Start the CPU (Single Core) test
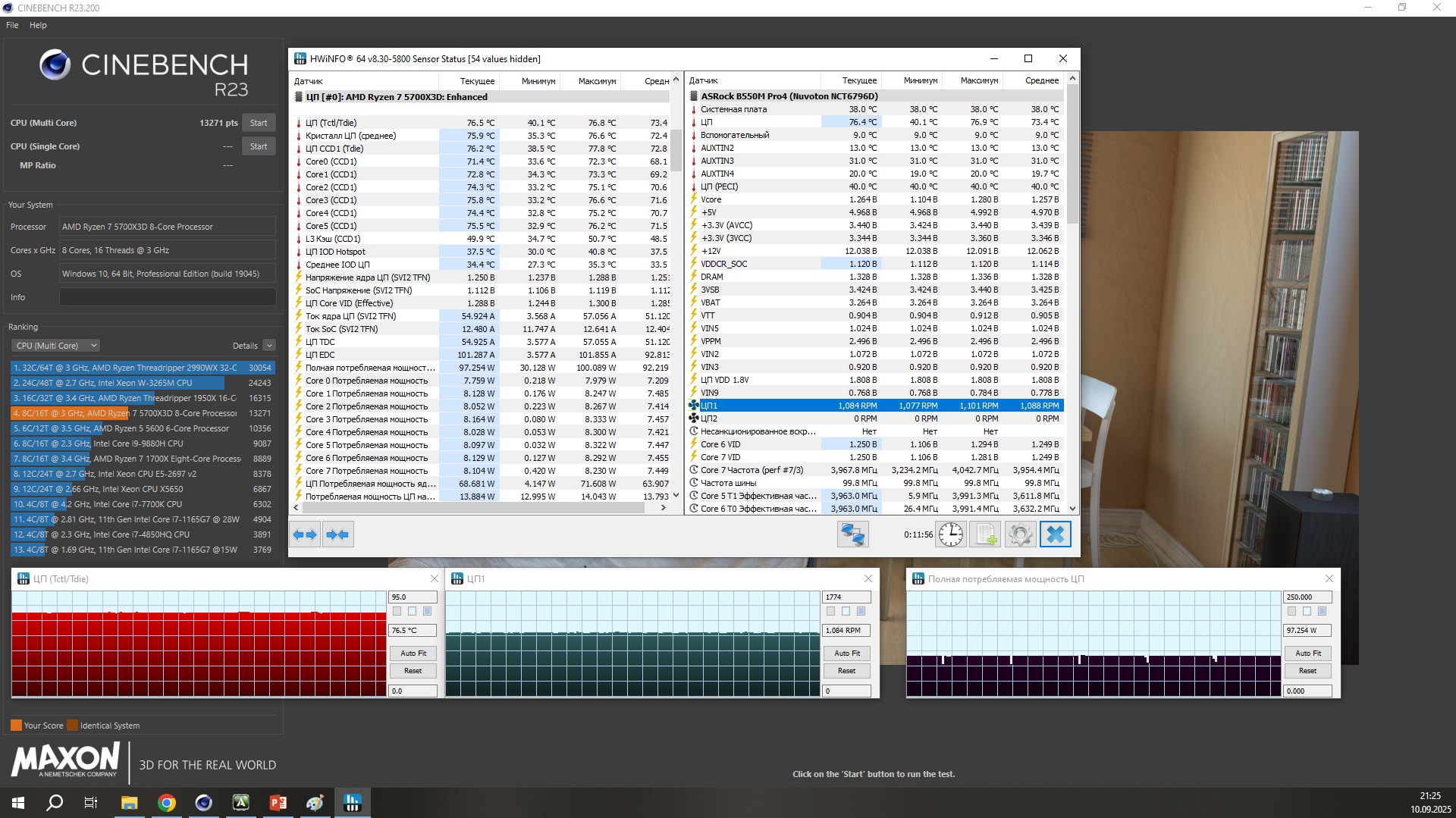The width and height of the screenshot is (1456, 818). [258, 146]
